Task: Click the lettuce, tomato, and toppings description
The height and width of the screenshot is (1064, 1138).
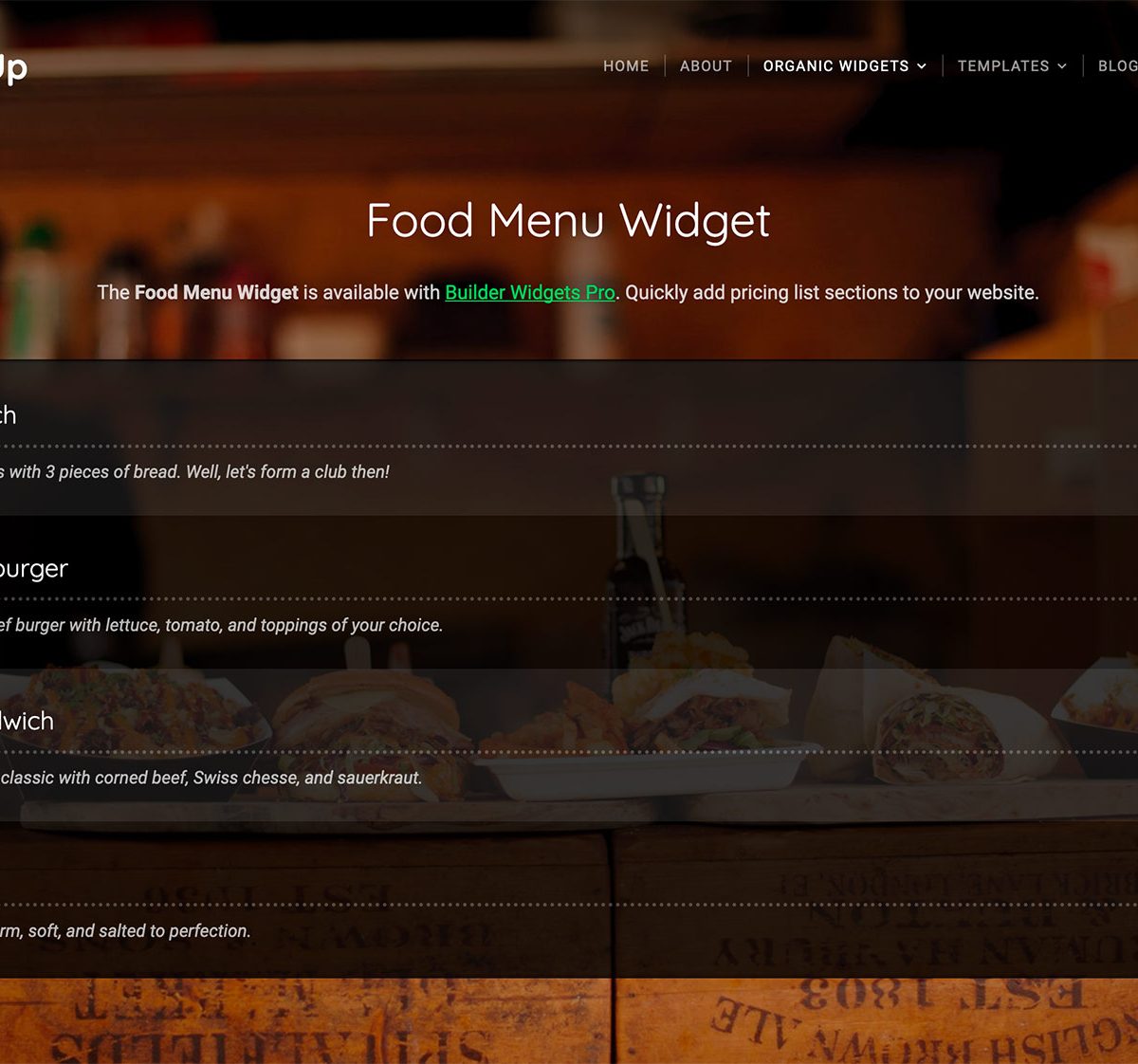Action: coord(221,625)
